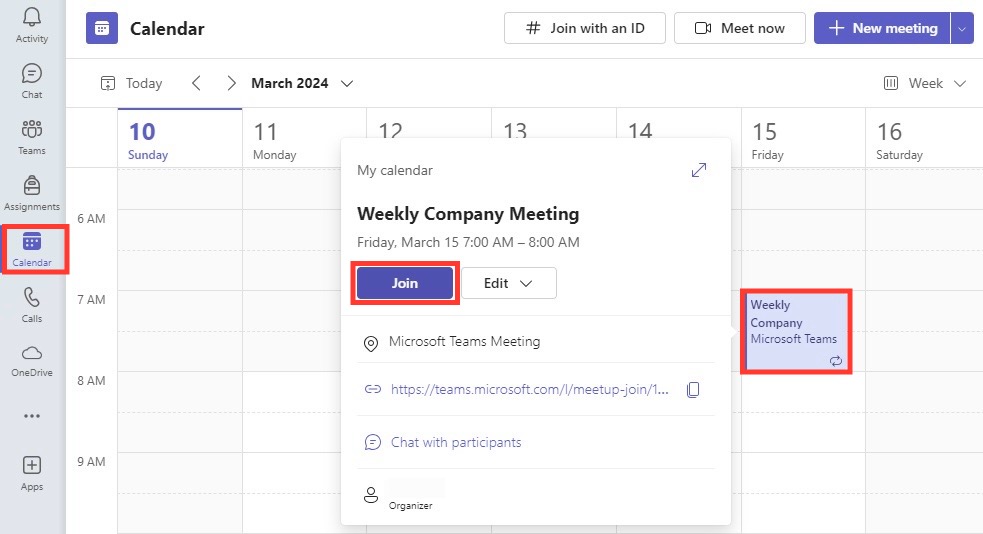Click the chat bubble icon in popup
The image size is (983, 534).
372,442
